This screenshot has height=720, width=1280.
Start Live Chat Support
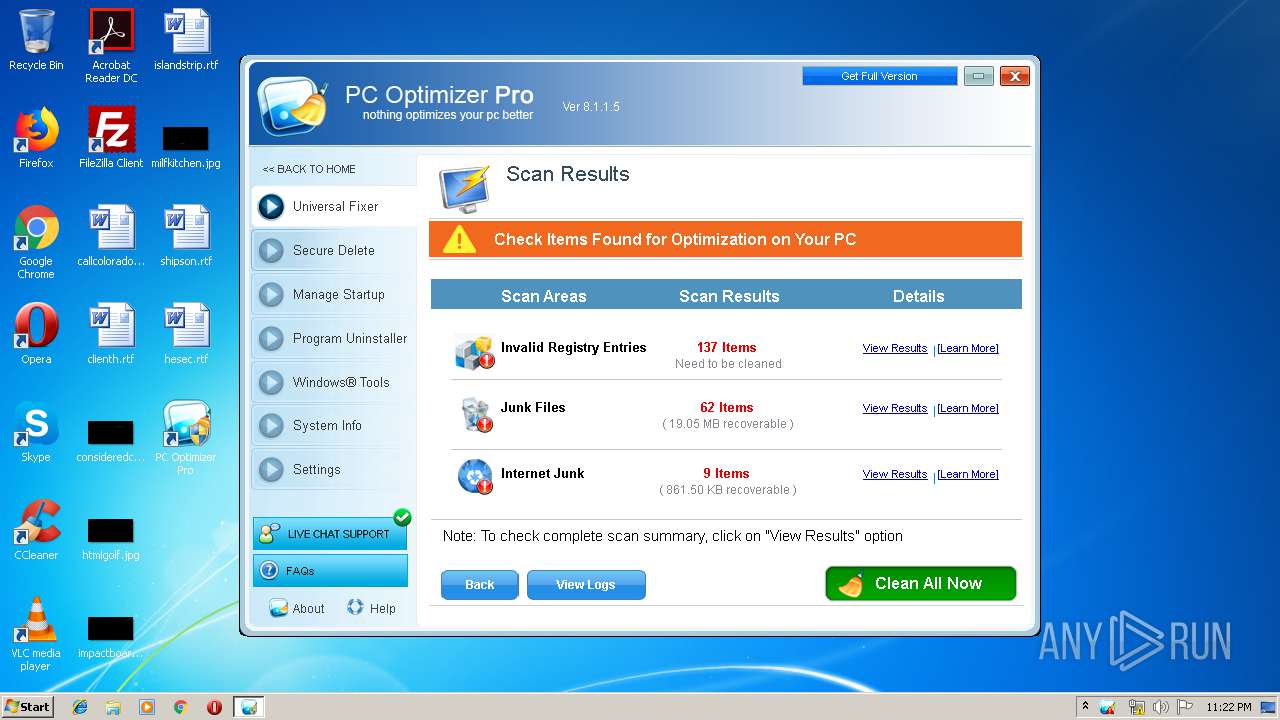[x=330, y=534]
